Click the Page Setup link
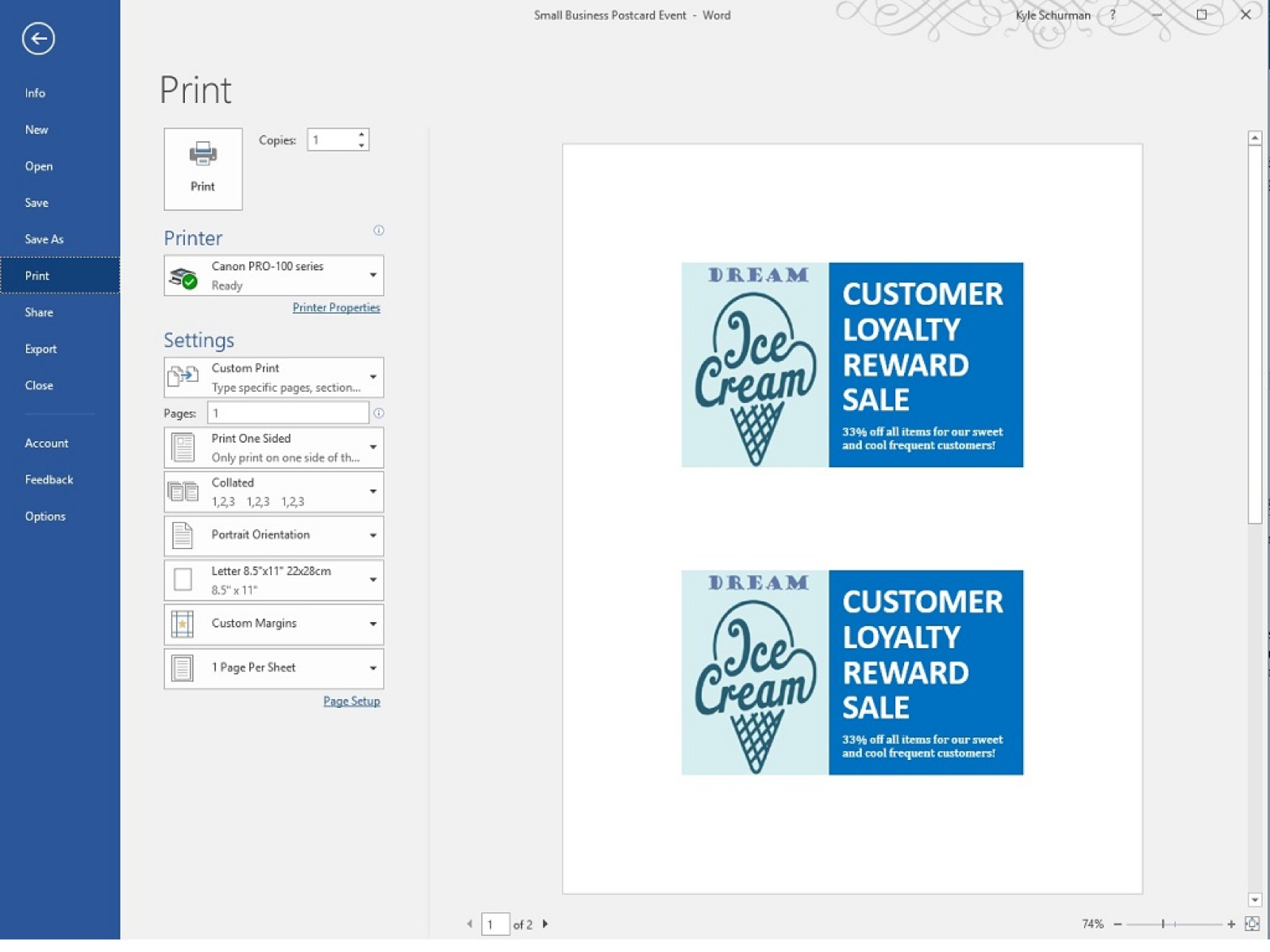 tap(351, 701)
